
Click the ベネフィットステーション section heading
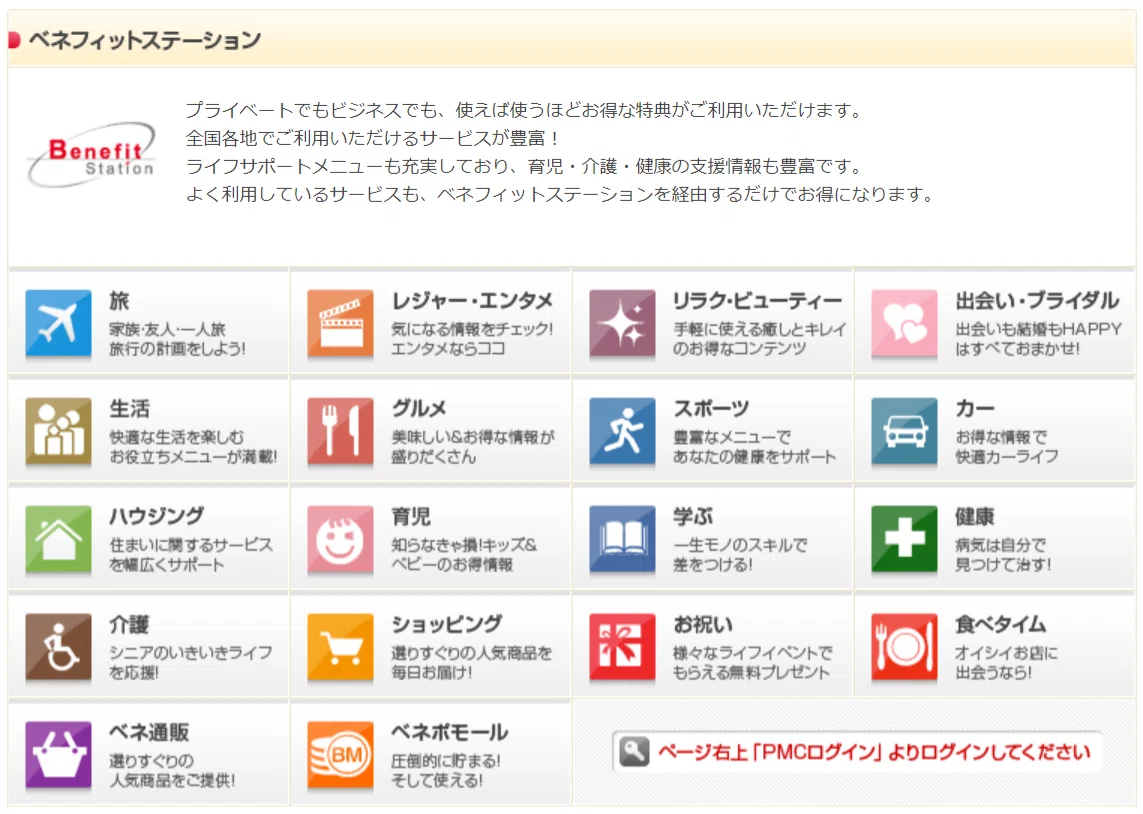click(x=144, y=39)
